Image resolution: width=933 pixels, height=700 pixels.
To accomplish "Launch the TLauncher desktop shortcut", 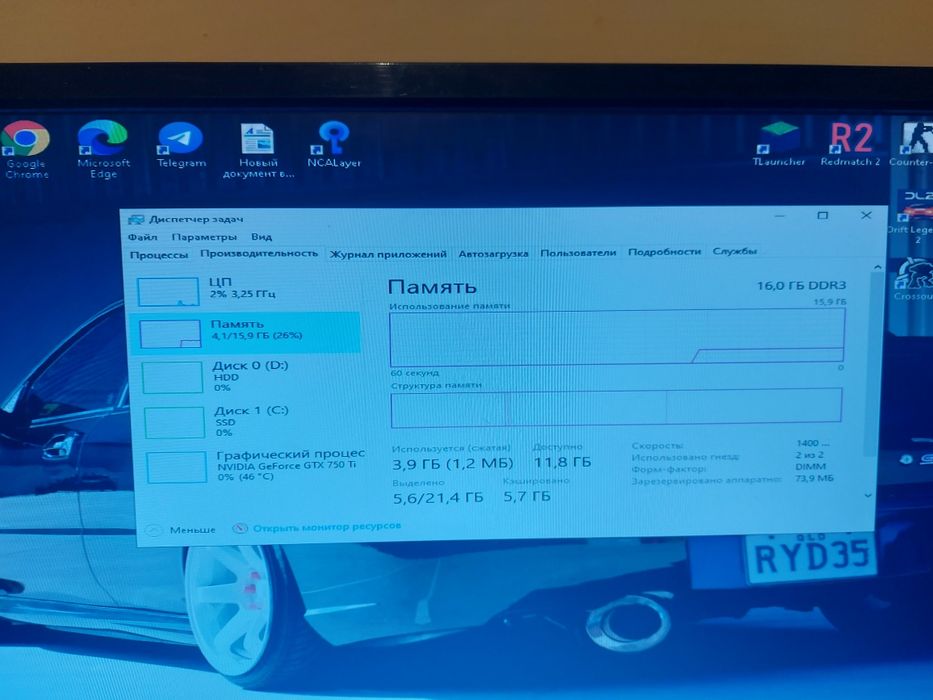I will point(778,144).
